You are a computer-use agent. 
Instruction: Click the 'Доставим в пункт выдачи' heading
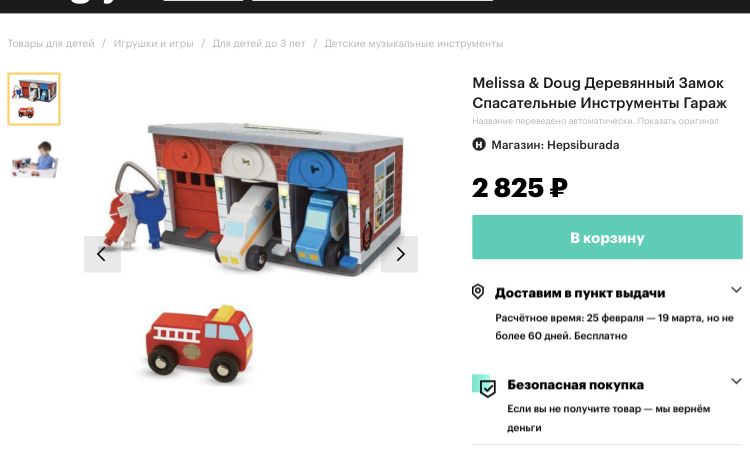pyautogui.click(x=580, y=293)
